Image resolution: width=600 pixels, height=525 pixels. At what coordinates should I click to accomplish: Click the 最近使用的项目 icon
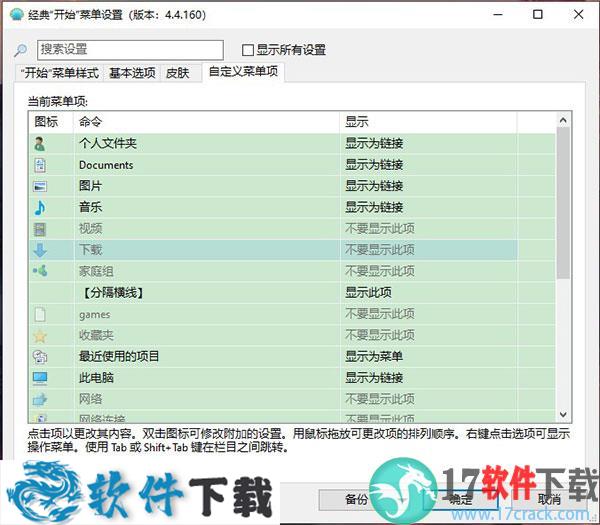click(x=40, y=357)
